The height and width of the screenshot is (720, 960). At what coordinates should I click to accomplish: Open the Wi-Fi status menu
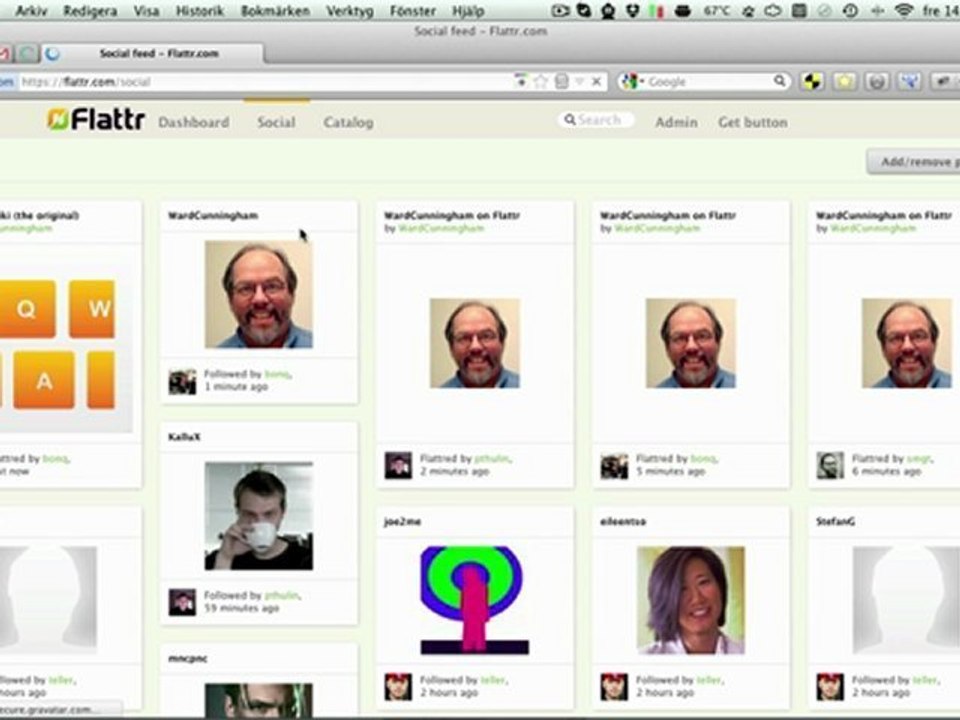(904, 10)
